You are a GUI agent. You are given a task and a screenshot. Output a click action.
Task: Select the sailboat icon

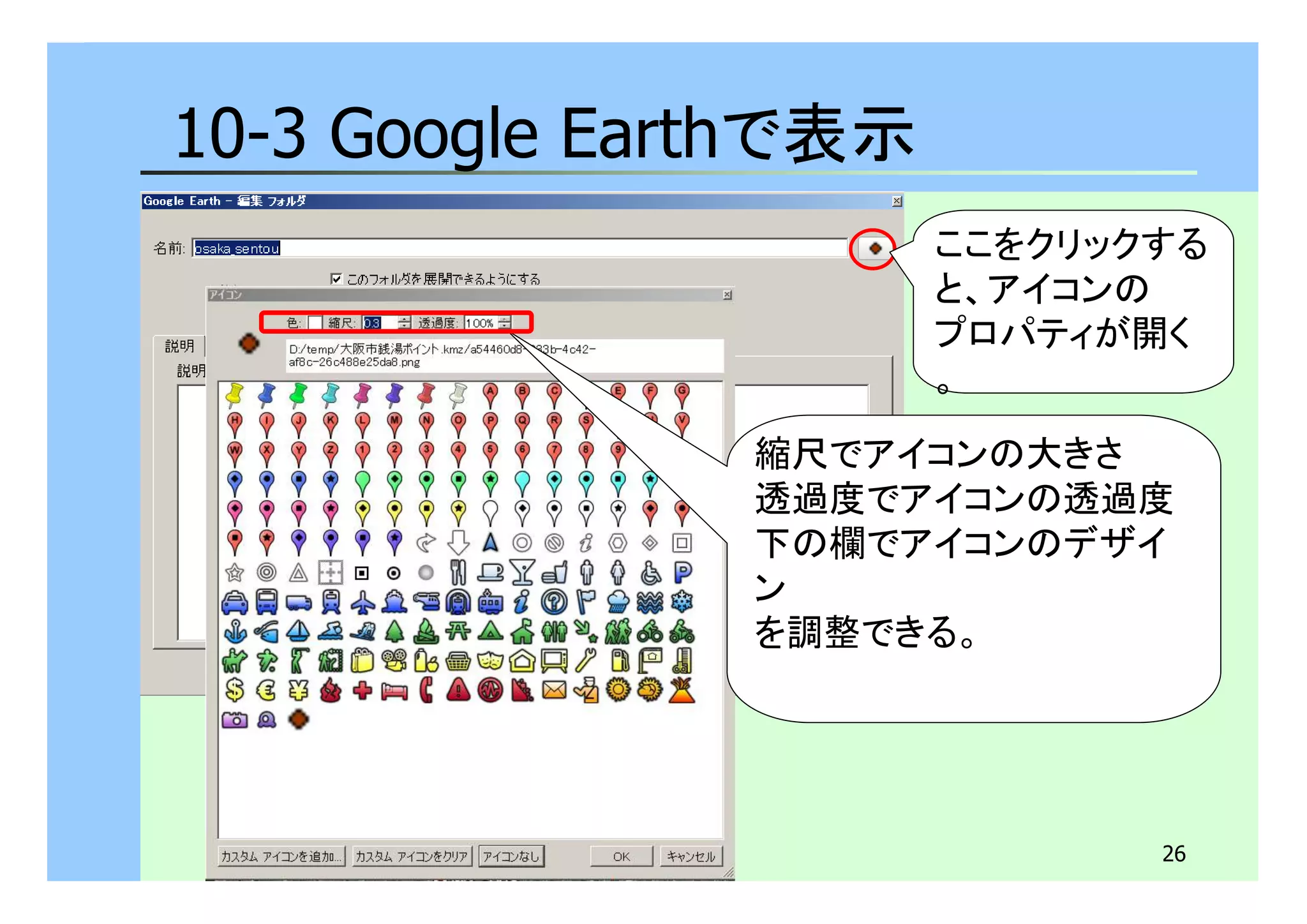(x=298, y=632)
